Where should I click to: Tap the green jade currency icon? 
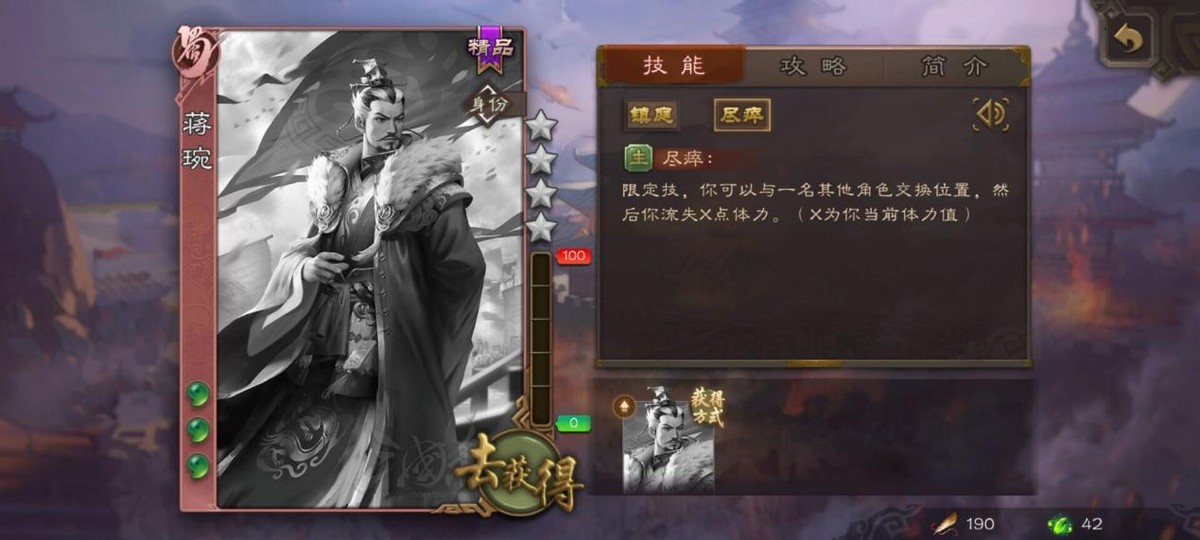[x=1058, y=523]
